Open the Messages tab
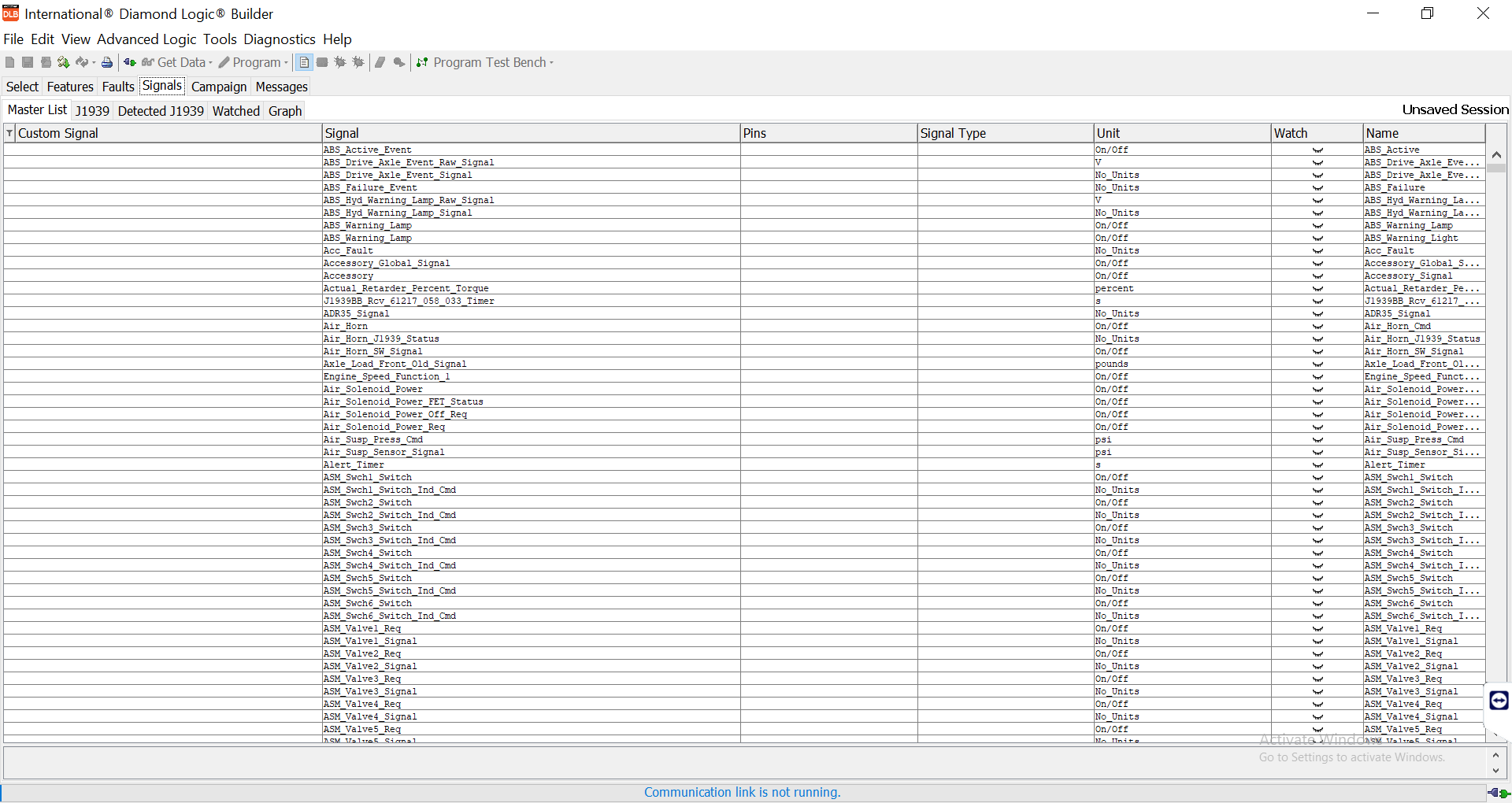1512x803 pixels. (281, 87)
